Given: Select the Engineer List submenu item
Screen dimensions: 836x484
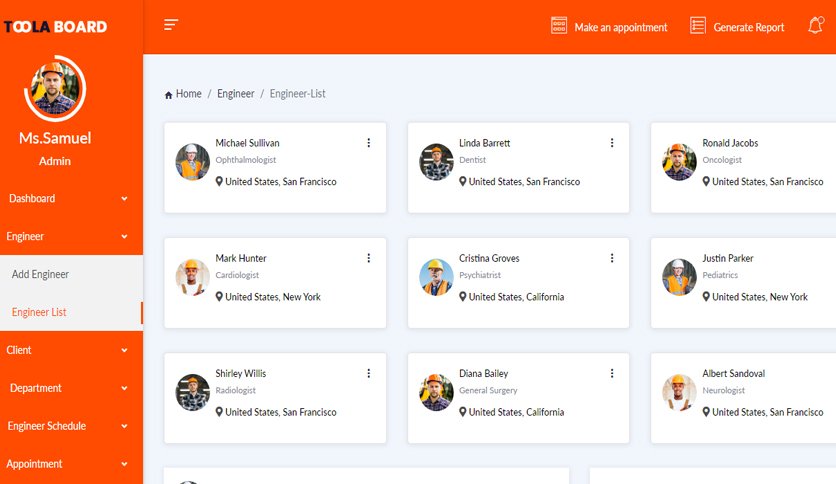Looking at the screenshot, I should [x=71, y=312].
